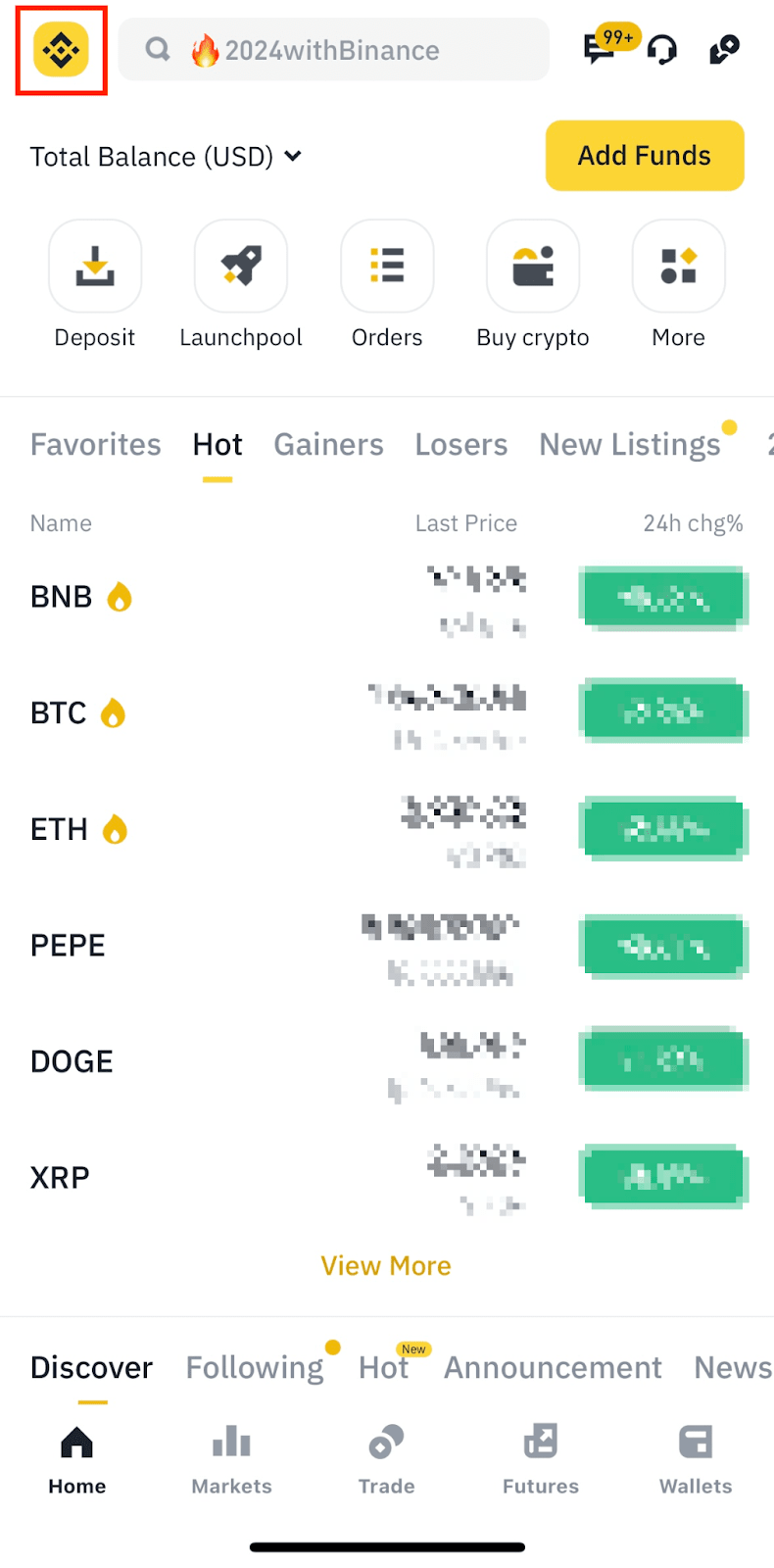This screenshot has height=1568, width=774.
Task: Tap the Binance logo profile icon
Action: click(x=61, y=50)
